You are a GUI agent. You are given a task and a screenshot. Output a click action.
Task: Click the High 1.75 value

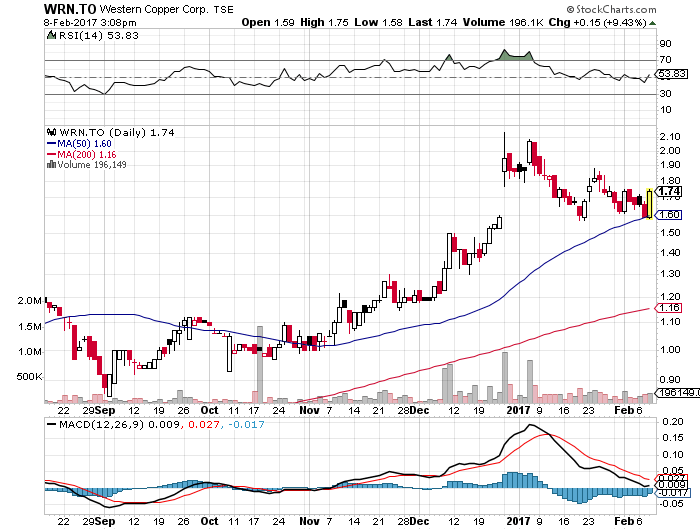point(324,22)
